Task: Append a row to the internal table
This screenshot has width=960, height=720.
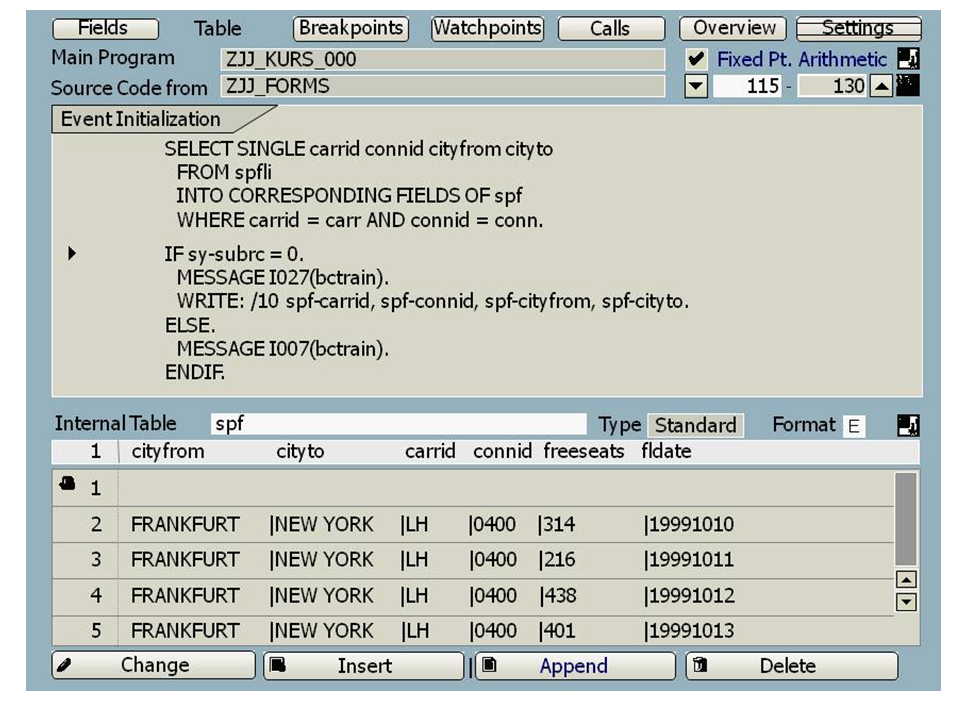Action: (x=574, y=666)
